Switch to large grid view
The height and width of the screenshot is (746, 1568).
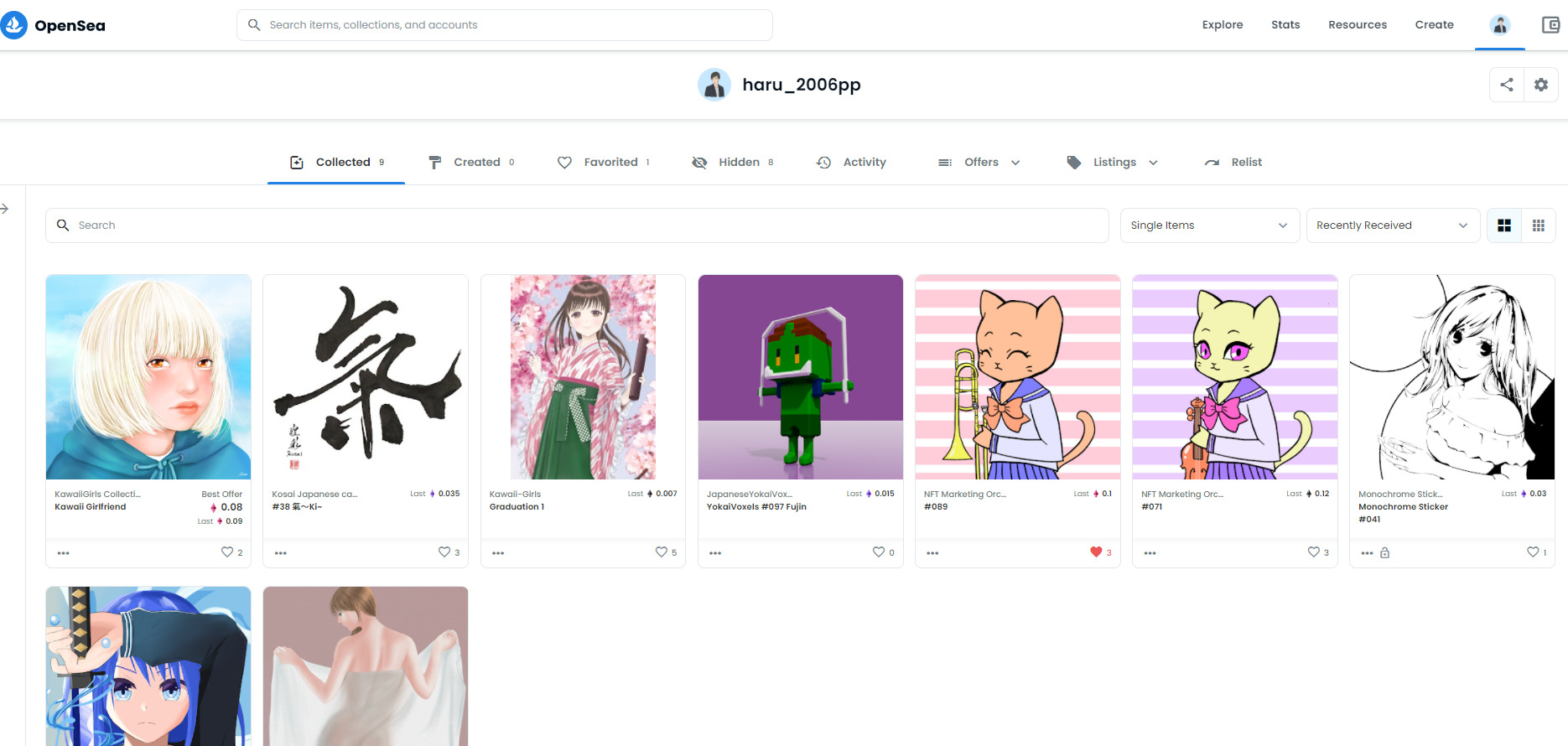tap(1504, 225)
